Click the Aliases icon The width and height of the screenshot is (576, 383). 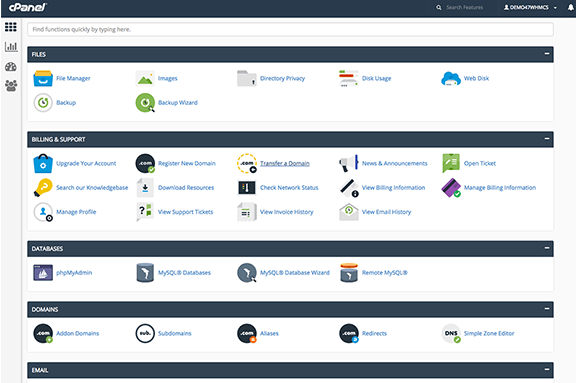(247, 333)
